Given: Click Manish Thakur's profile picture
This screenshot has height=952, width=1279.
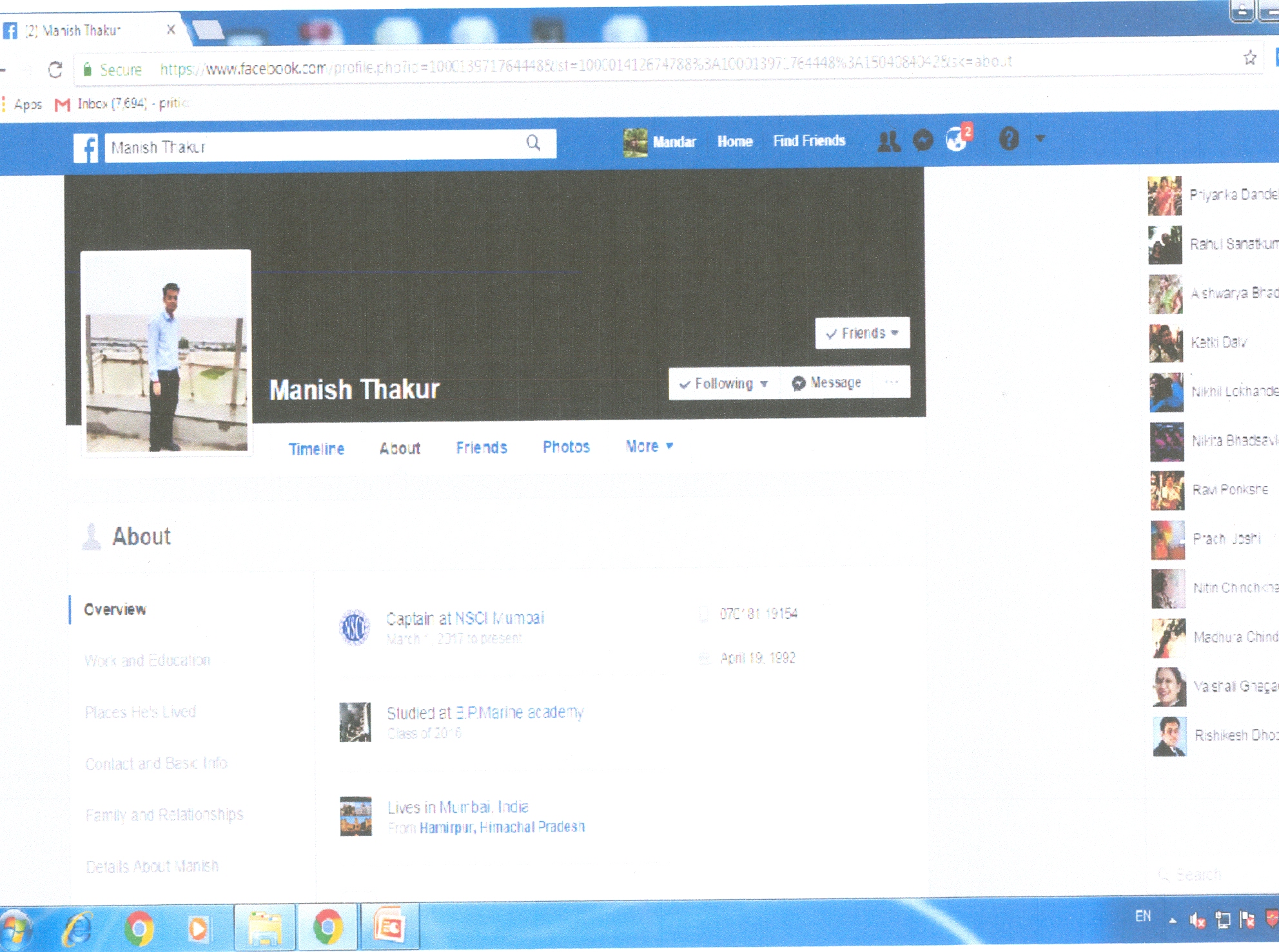Looking at the screenshot, I should [166, 353].
